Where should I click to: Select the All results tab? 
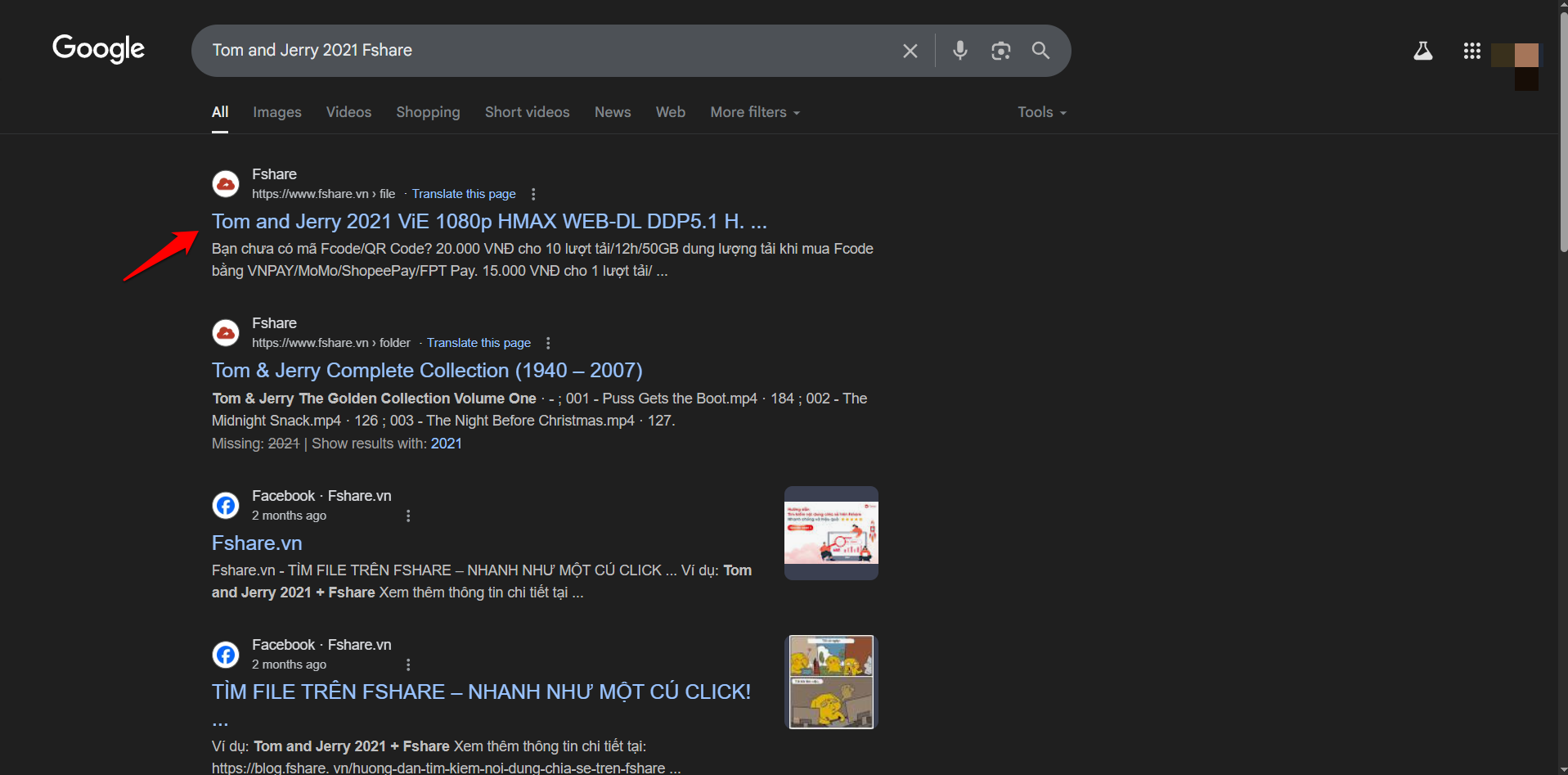click(220, 112)
